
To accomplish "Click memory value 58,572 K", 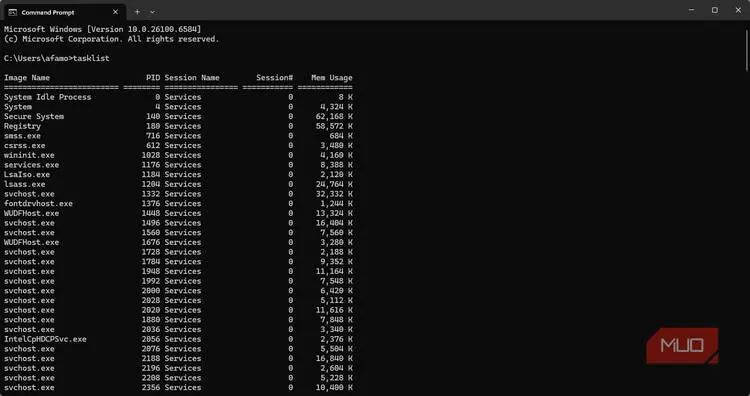I will (334, 126).
